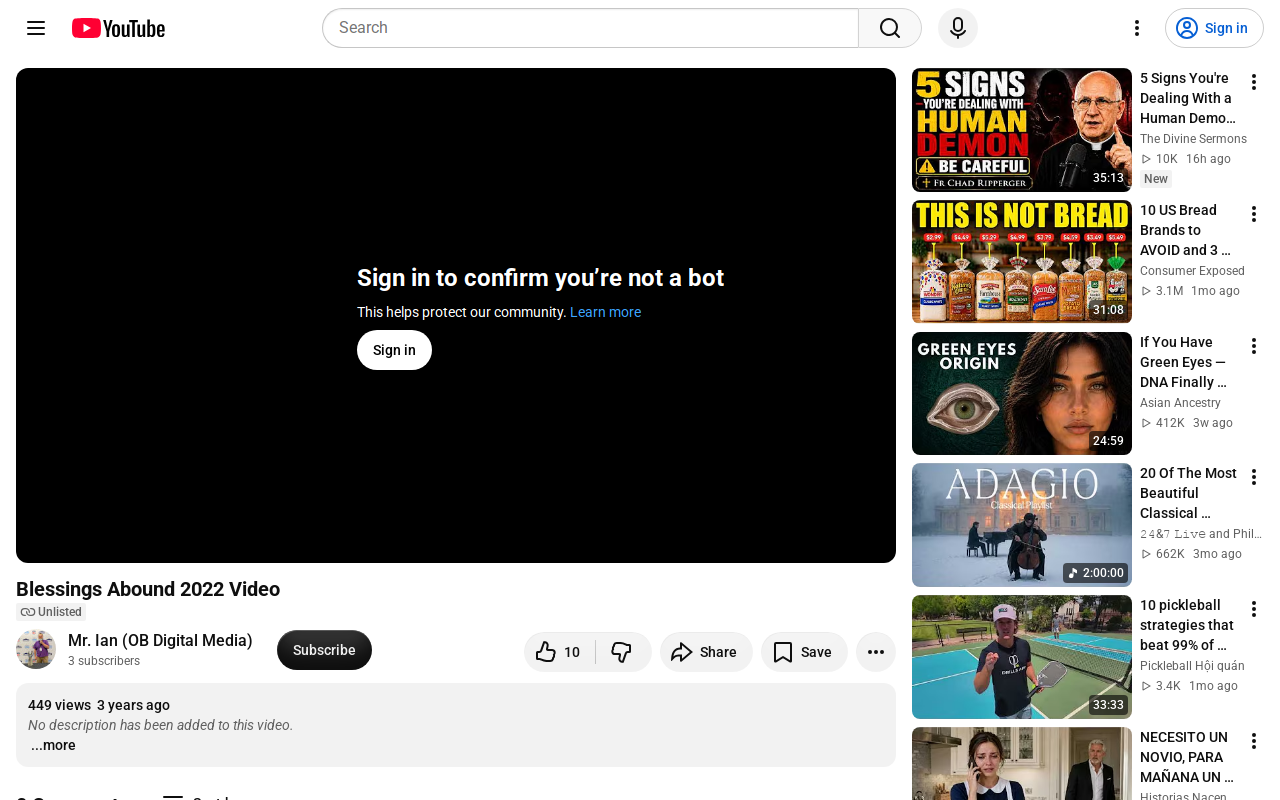This screenshot has height=800, width=1280.
Task: Open the hamburger guide menu
Action: (36, 28)
